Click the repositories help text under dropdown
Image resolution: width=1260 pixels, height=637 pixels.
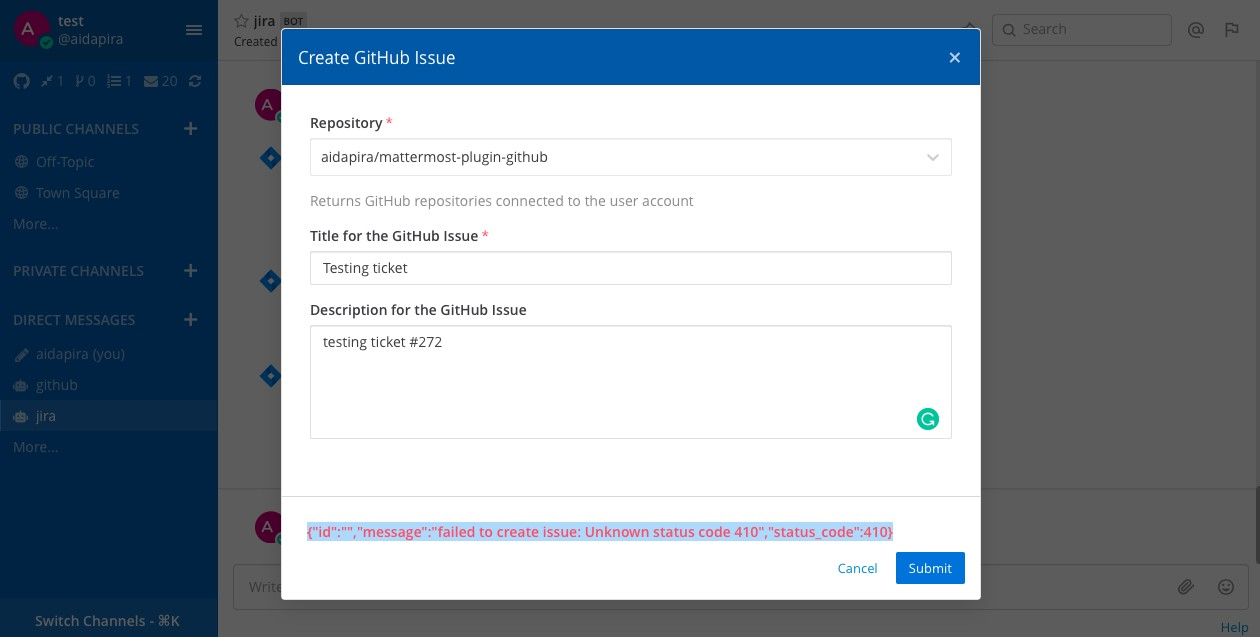502,201
